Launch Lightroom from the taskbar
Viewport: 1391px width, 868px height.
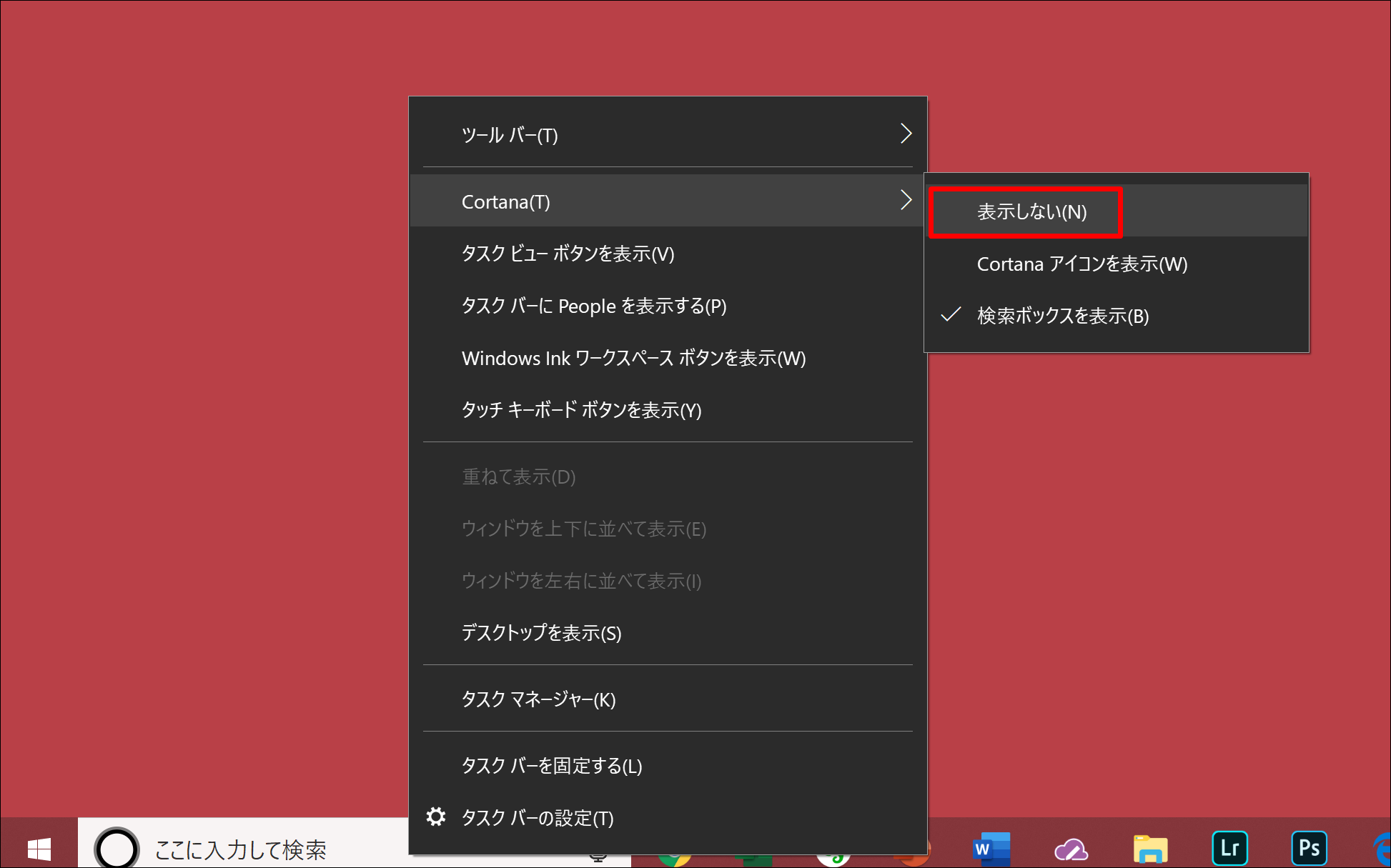[x=1229, y=848]
